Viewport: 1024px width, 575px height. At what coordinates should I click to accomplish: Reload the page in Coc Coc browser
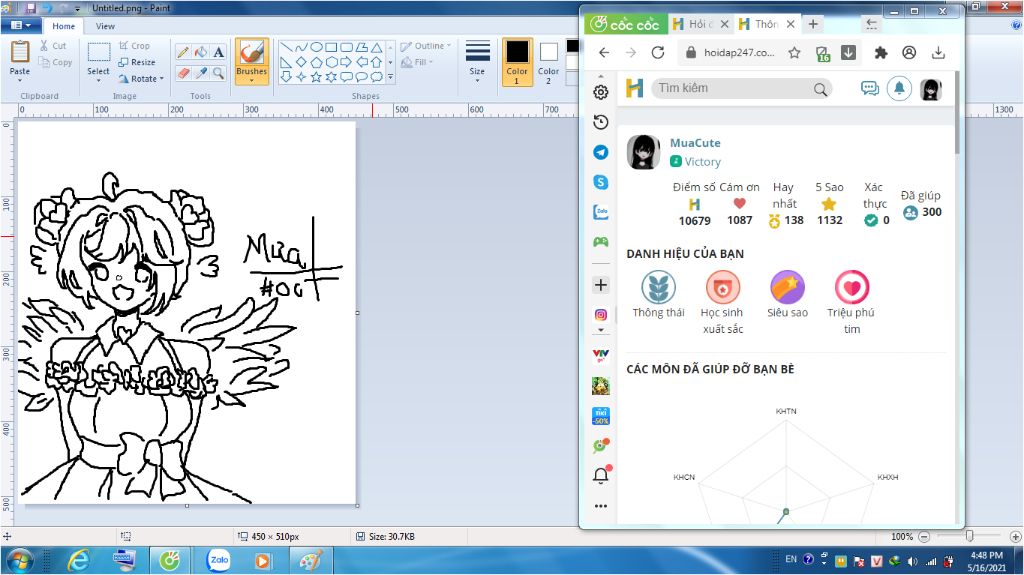658,53
